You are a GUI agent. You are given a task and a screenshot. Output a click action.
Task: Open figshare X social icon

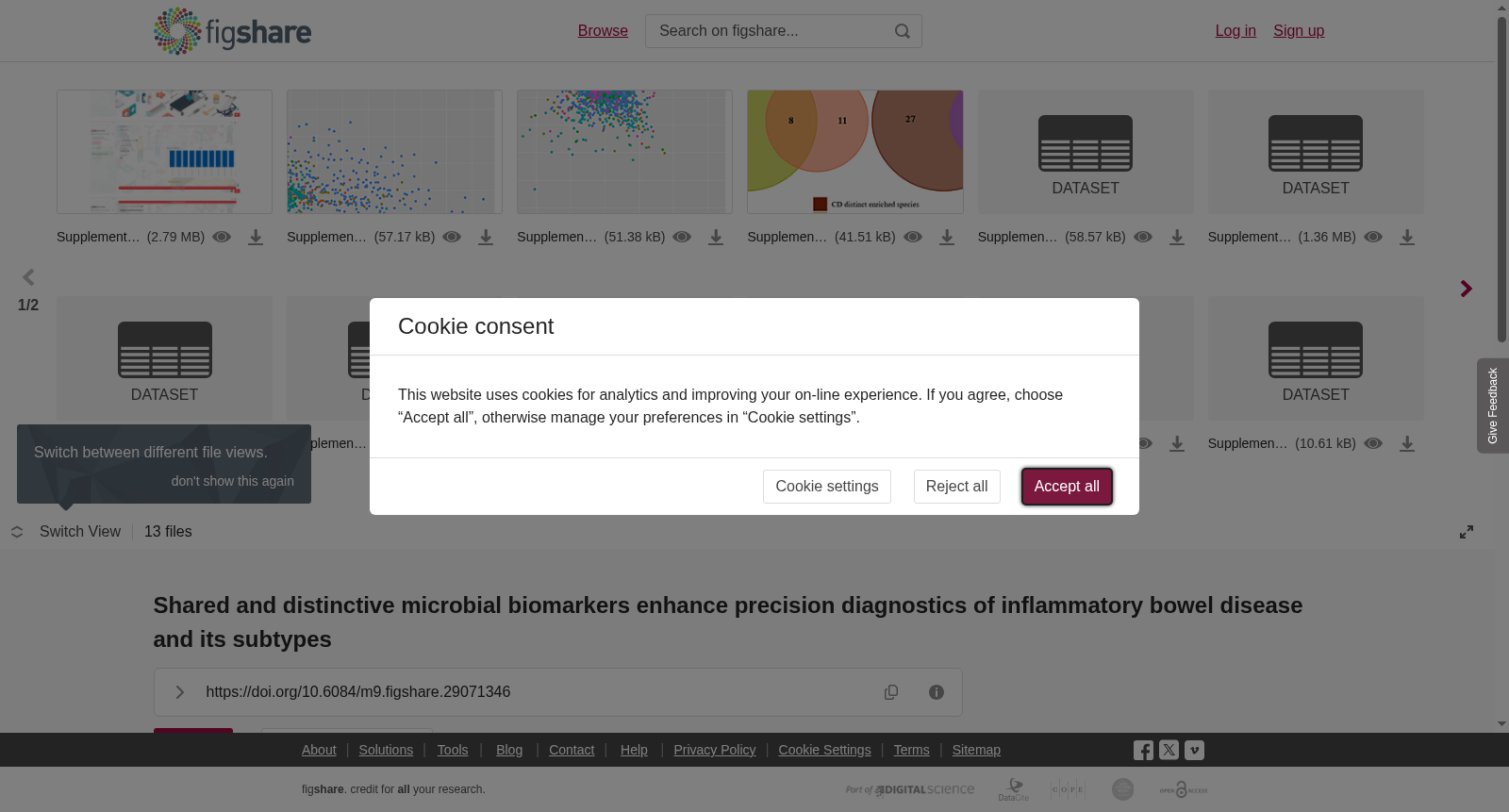point(1169,751)
